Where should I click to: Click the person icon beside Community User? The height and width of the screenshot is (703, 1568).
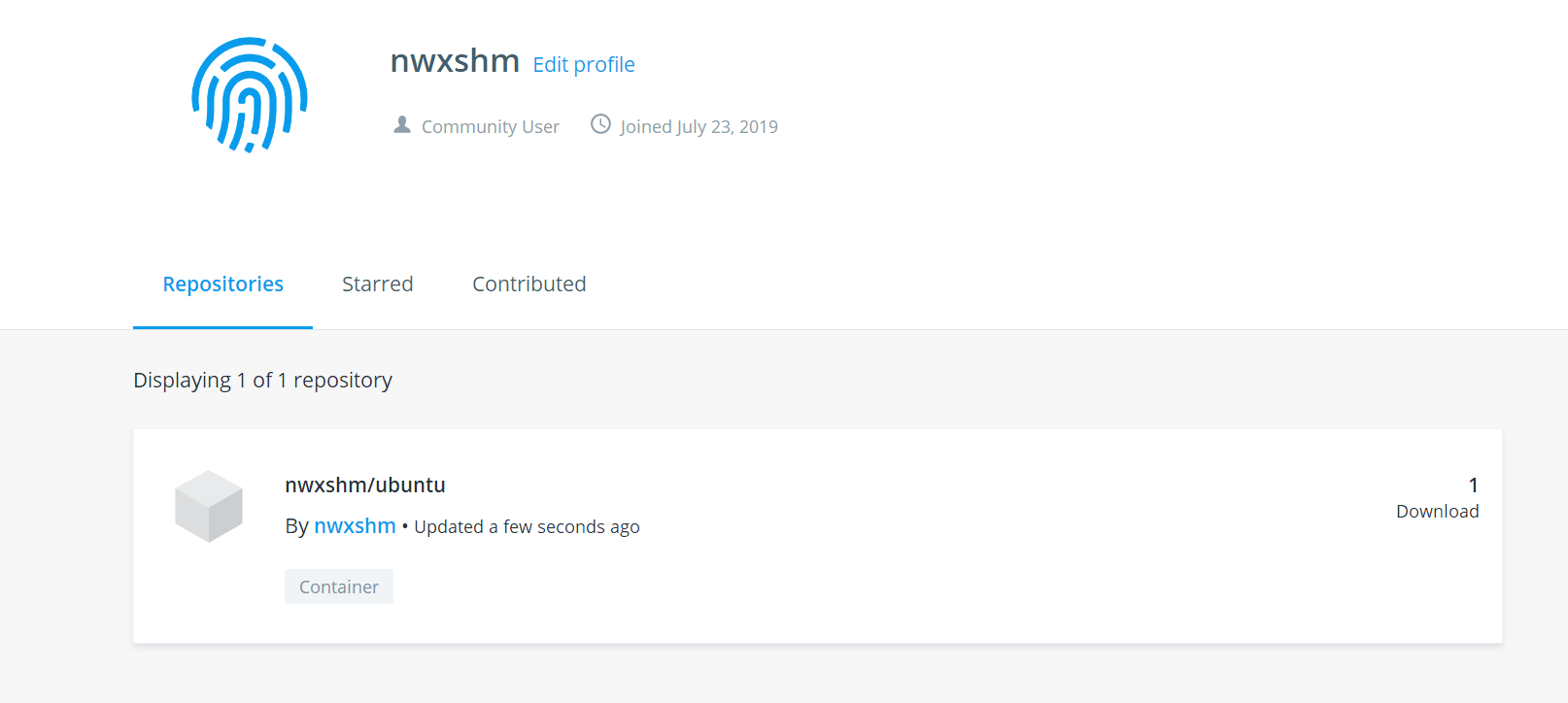(x=402, y=125)
